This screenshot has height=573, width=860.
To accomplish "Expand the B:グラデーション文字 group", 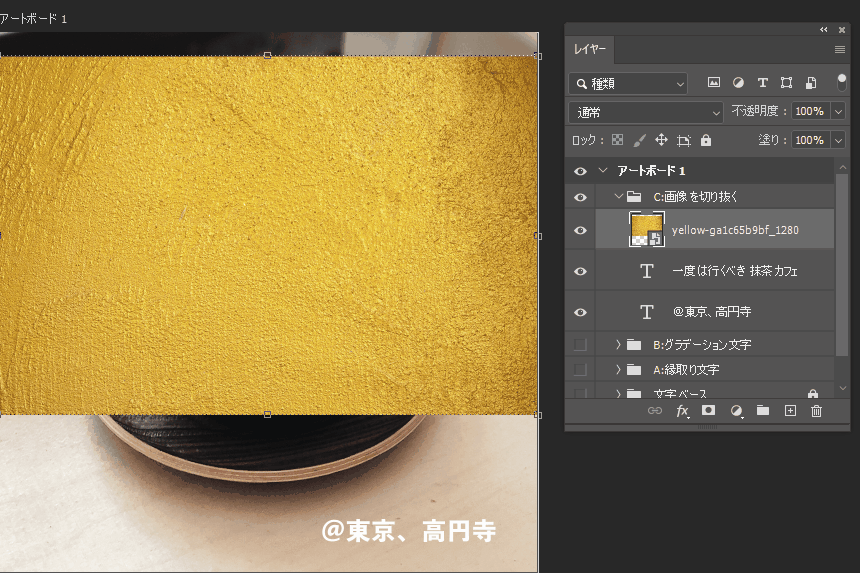I will [618, 344].
